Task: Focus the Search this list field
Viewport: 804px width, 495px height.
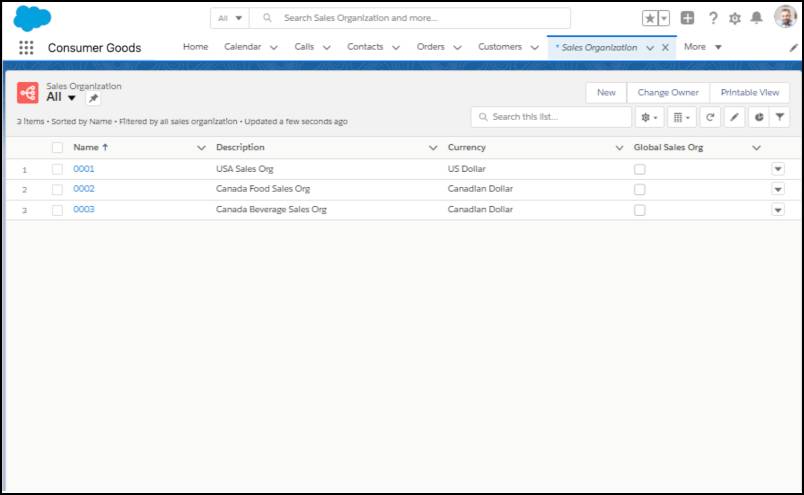Action: (x=551, y=117)
